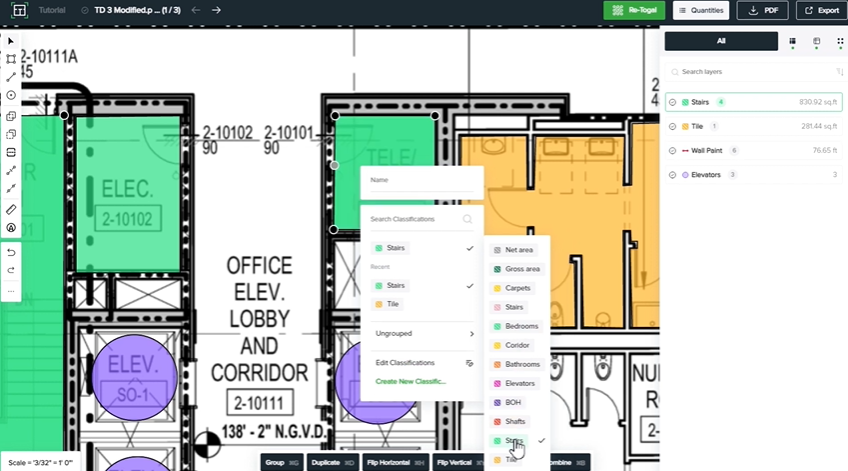Viewport: 848px width, 471px height.
Task: Click the split area tool icon
Action: tap(11, 152)
